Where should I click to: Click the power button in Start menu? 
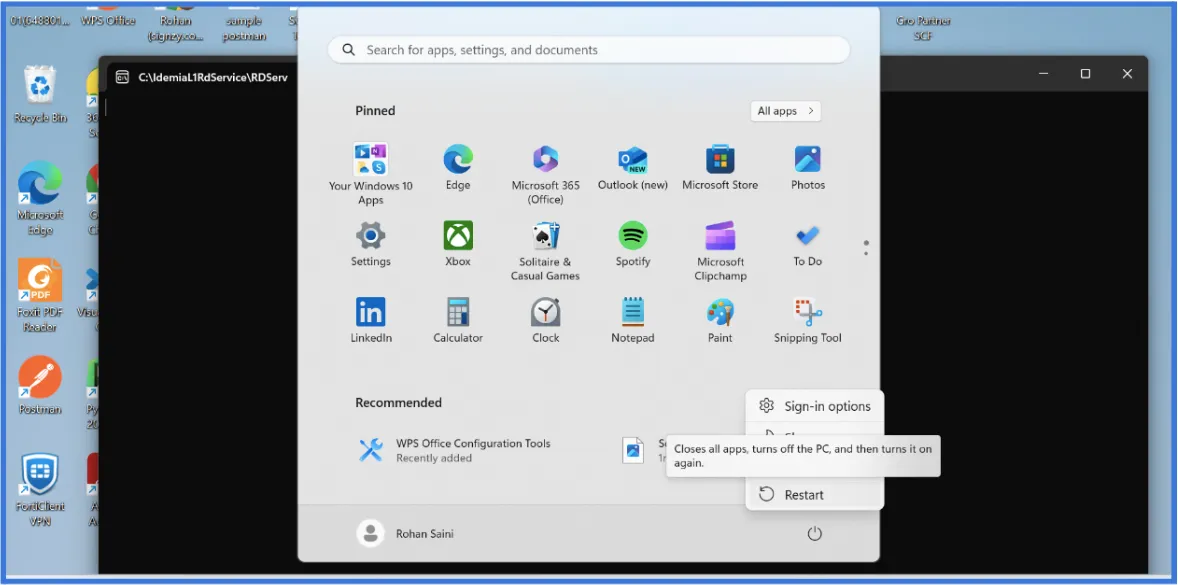[814, 534]
